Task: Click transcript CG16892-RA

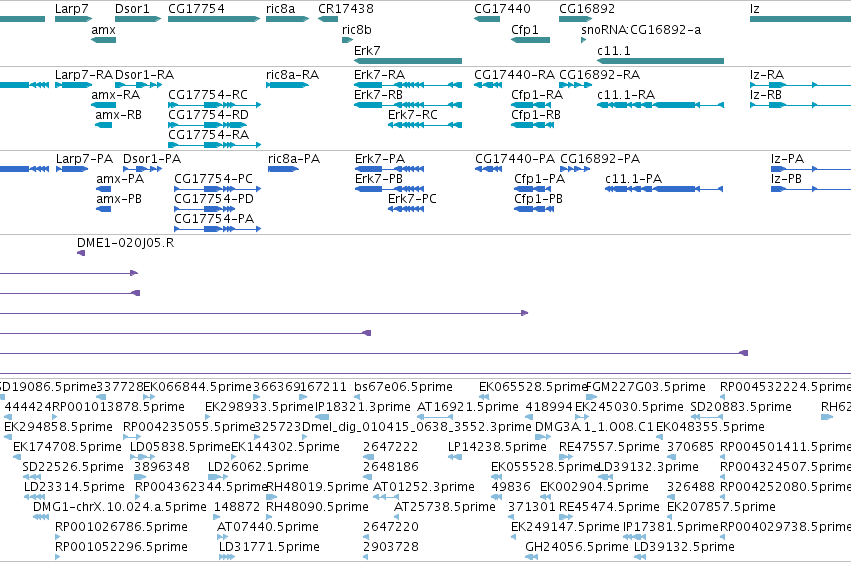Action: (x=575, y=85)
